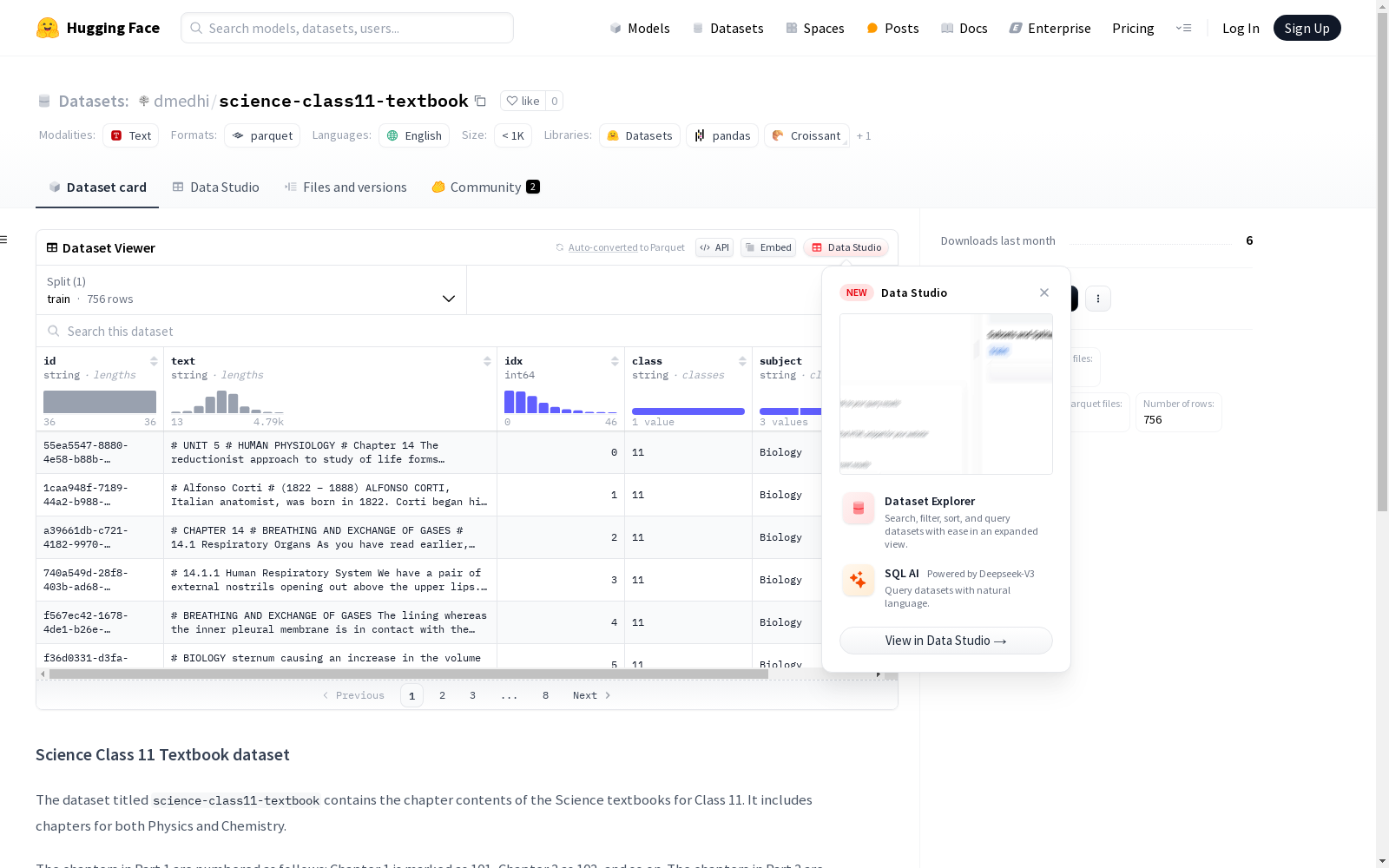
Task: Select the class column value bar
Action: tap(688, 411)
